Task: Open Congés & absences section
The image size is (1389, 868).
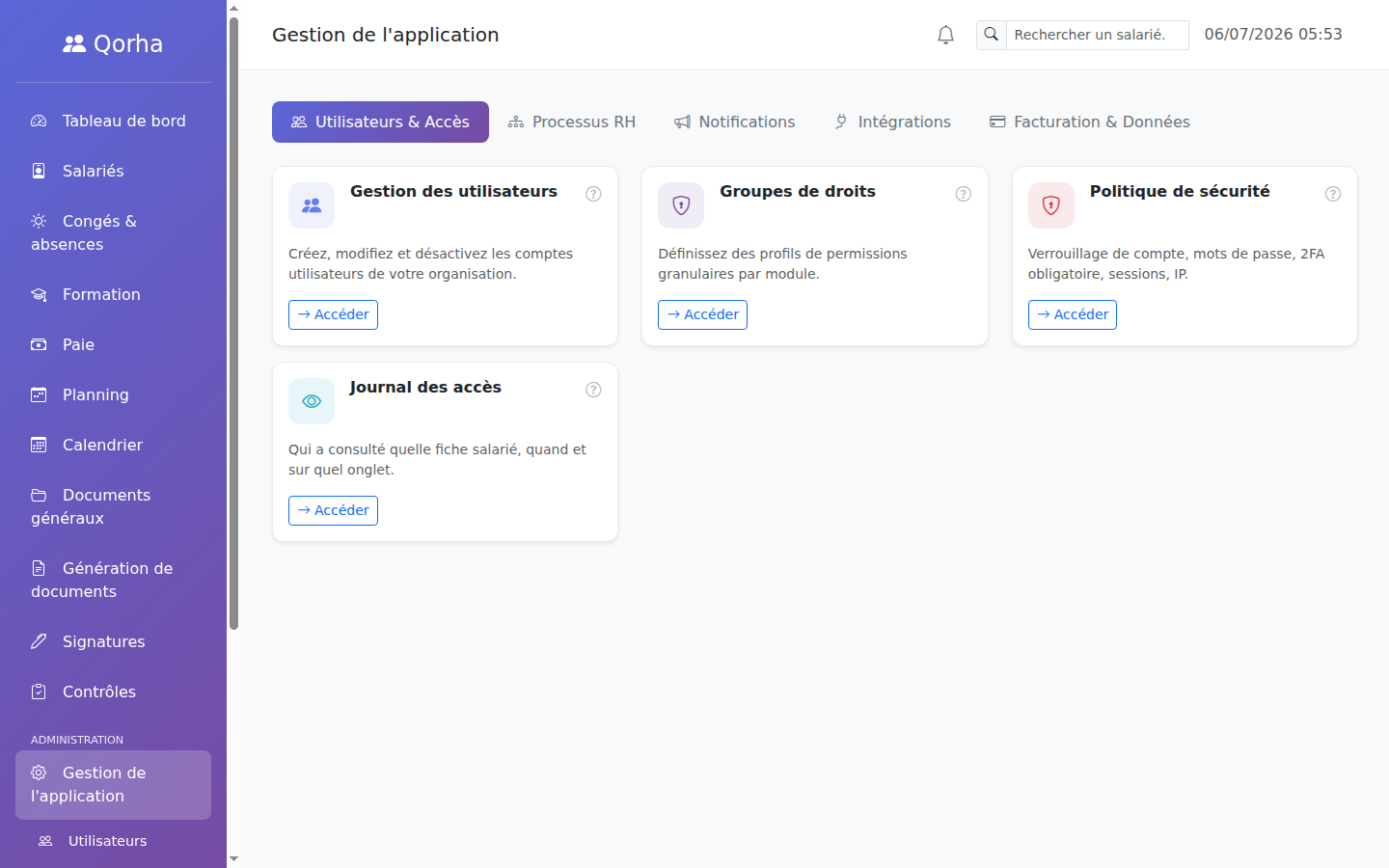Action: click(113, 232)
